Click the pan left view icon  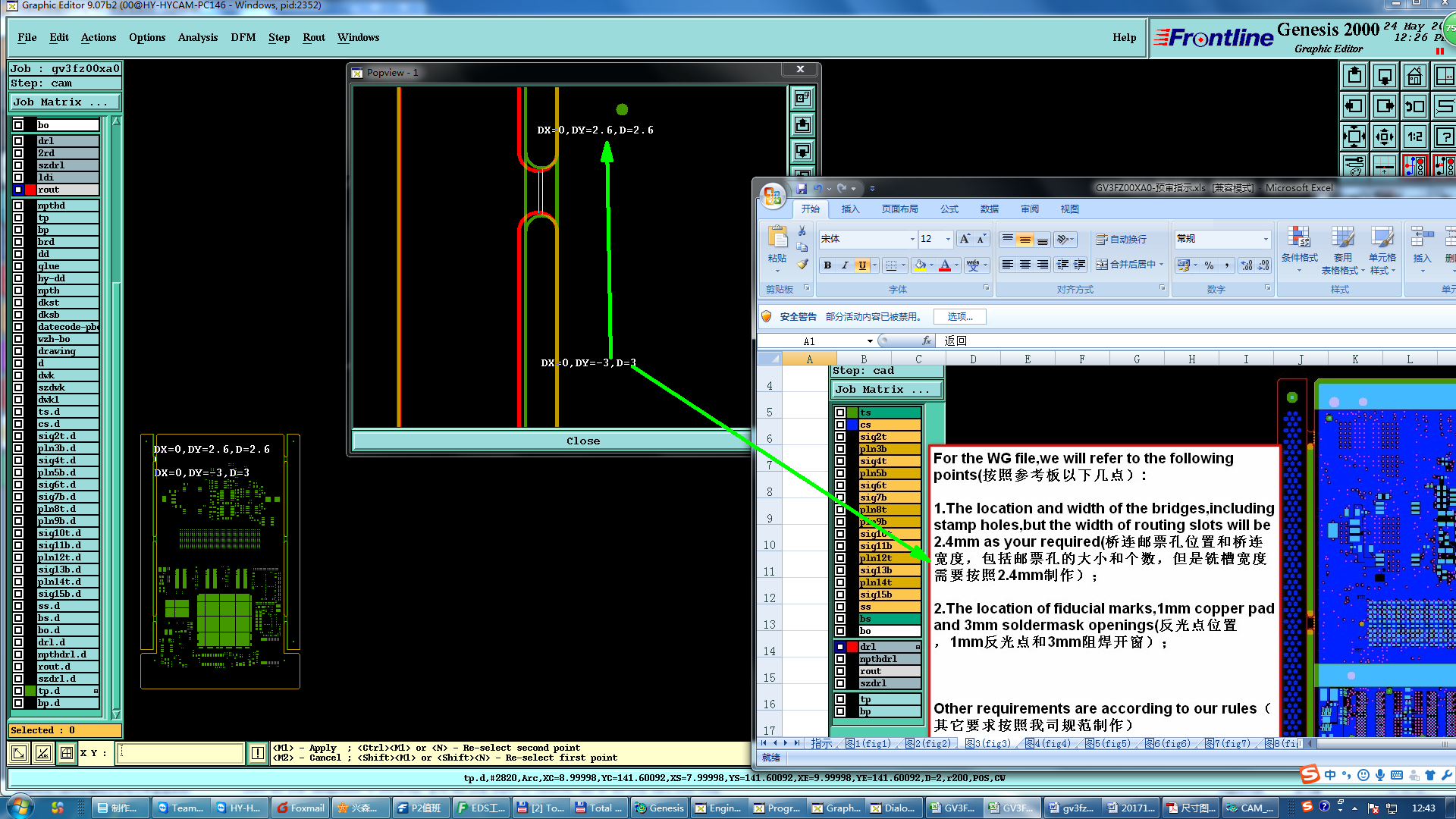pyautogui.click(x=1354, y=107)
